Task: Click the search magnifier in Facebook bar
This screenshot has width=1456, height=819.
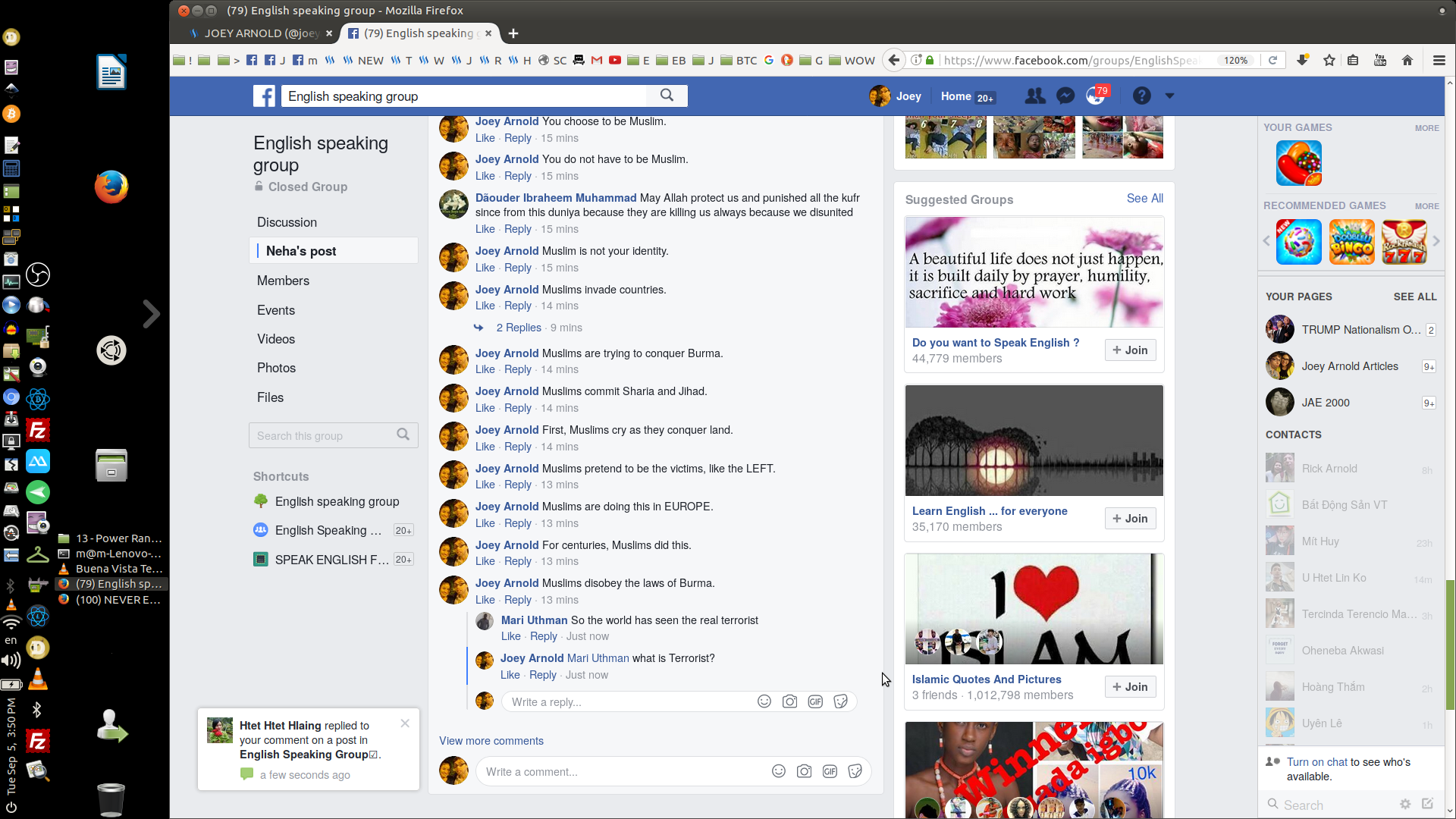Action: click(667, 96)
